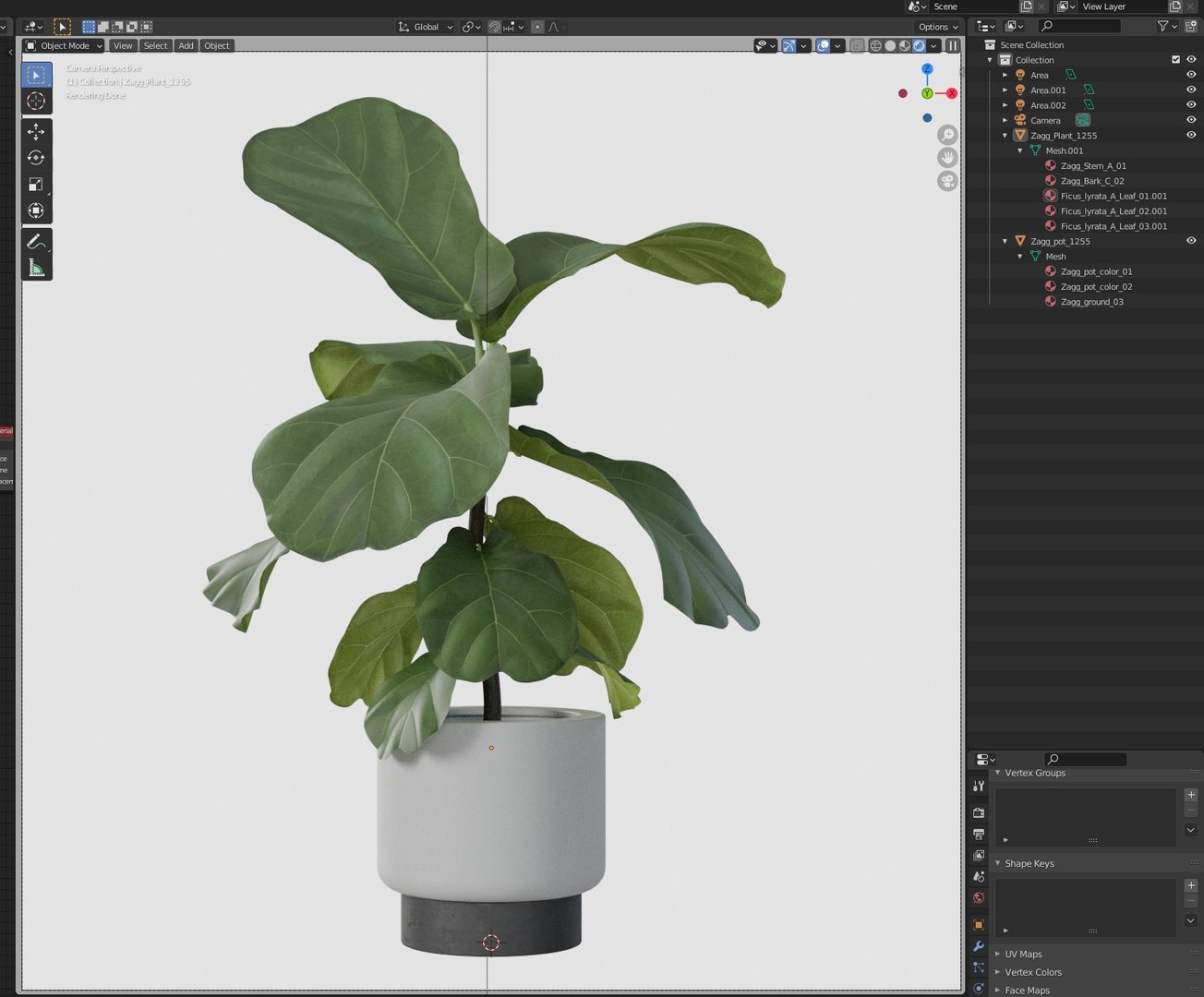The height and width of the screenshot is (997, 1204).
Task: Select the Scale tool
Action: [x=36, y=185]
